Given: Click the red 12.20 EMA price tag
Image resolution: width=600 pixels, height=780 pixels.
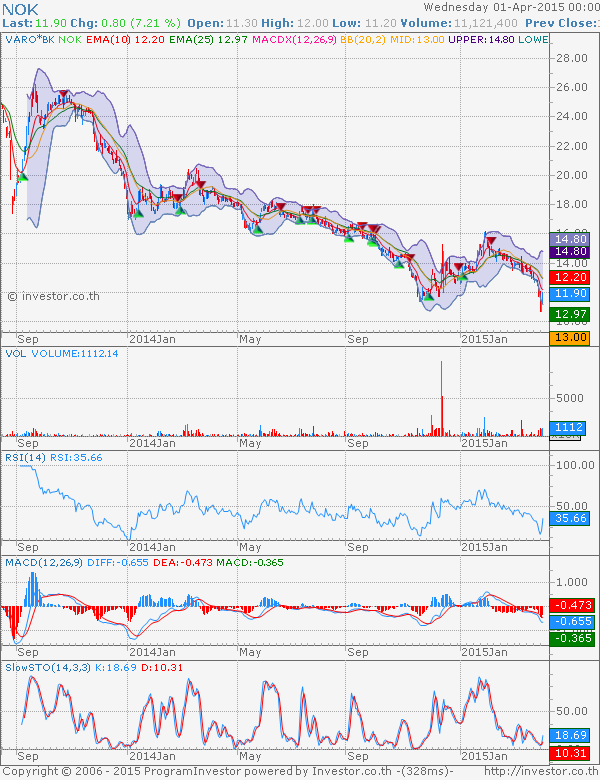Looking at the screenshot, I should 570,277.
